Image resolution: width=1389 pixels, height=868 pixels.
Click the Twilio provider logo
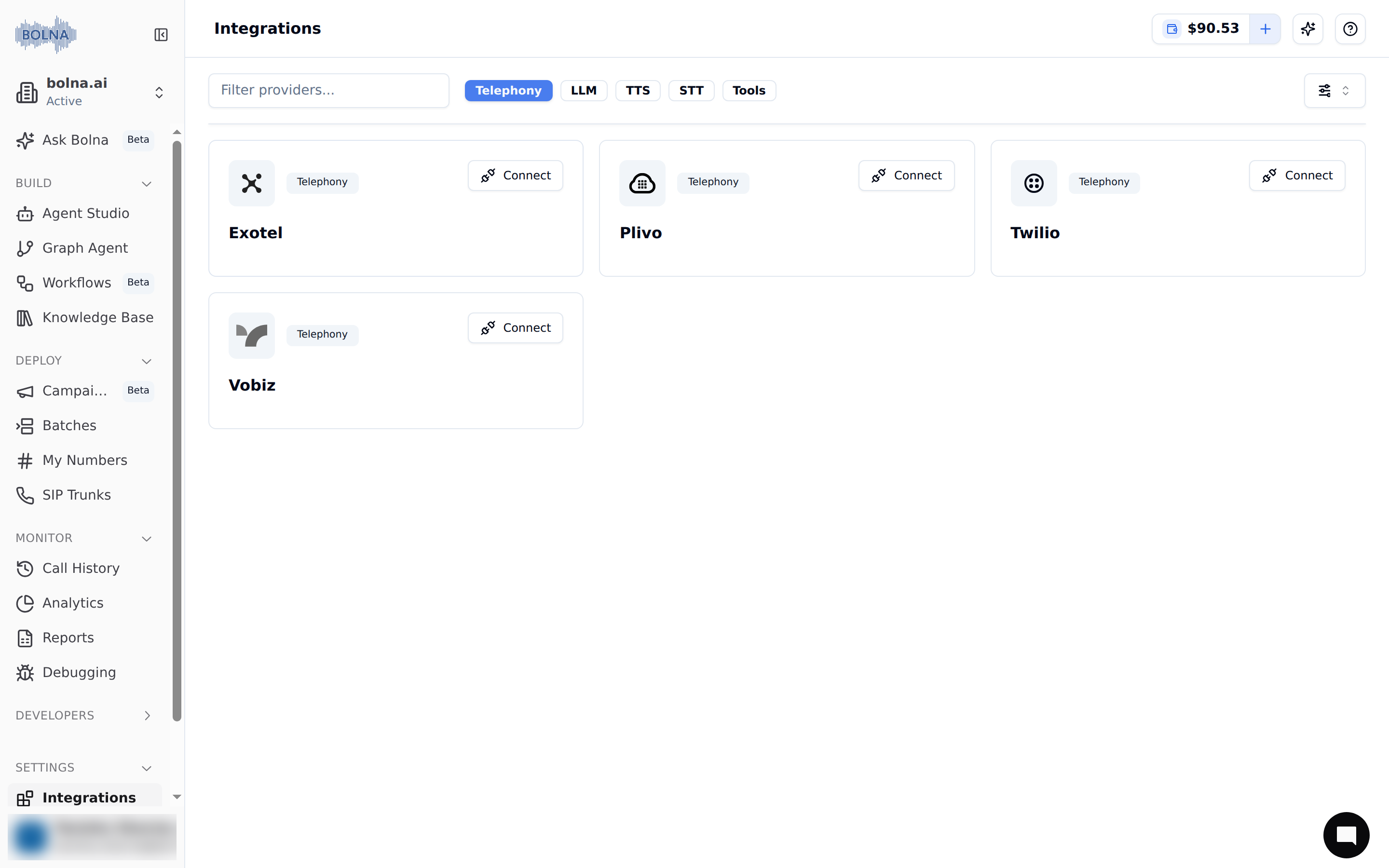[1034, 183]
